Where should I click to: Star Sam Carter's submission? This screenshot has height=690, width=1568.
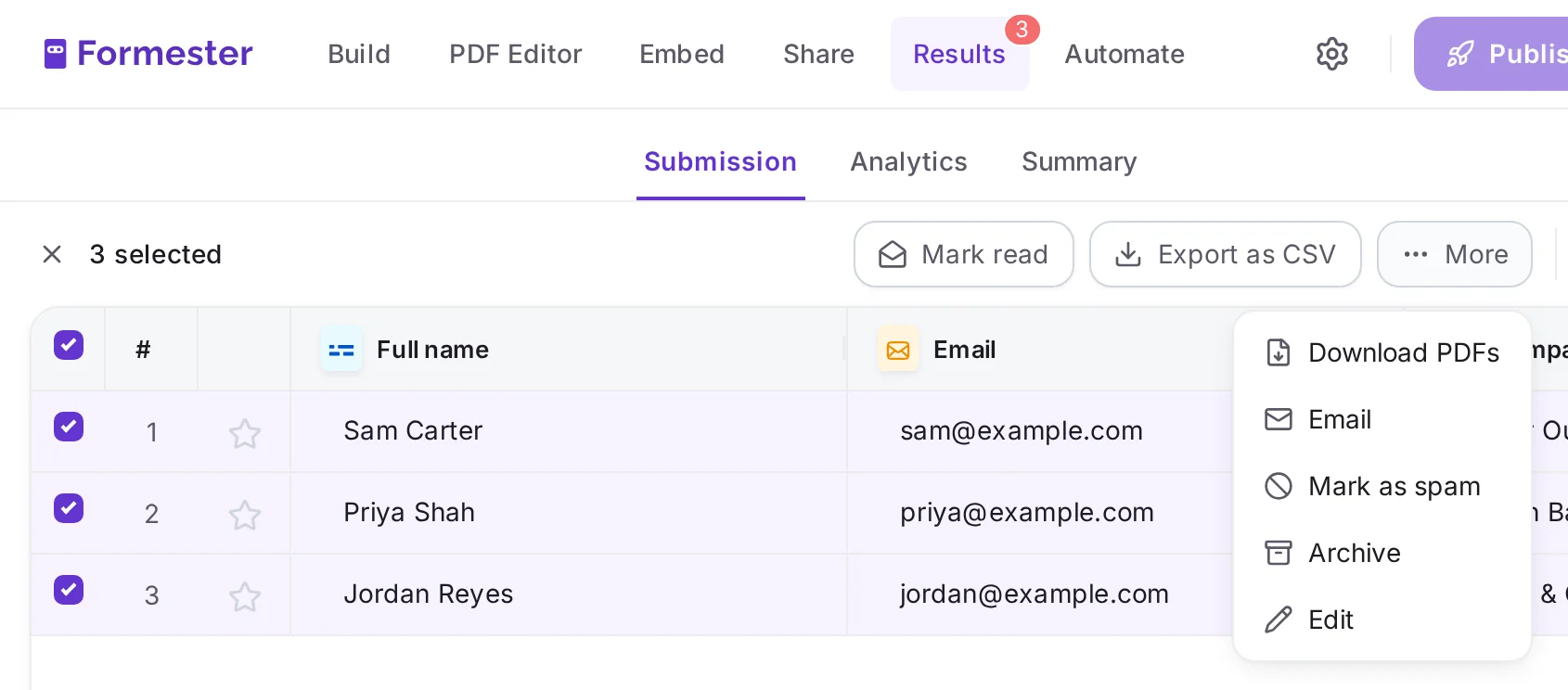coord(245,433)
